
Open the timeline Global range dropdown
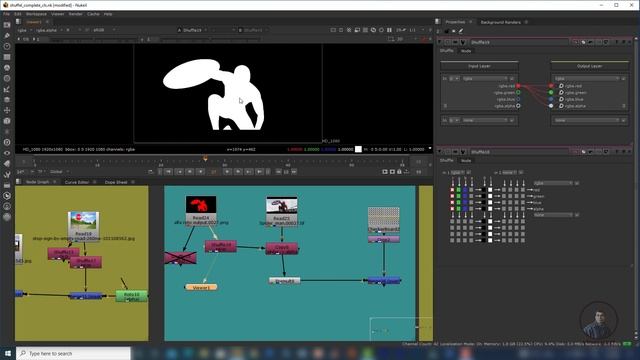60,172
